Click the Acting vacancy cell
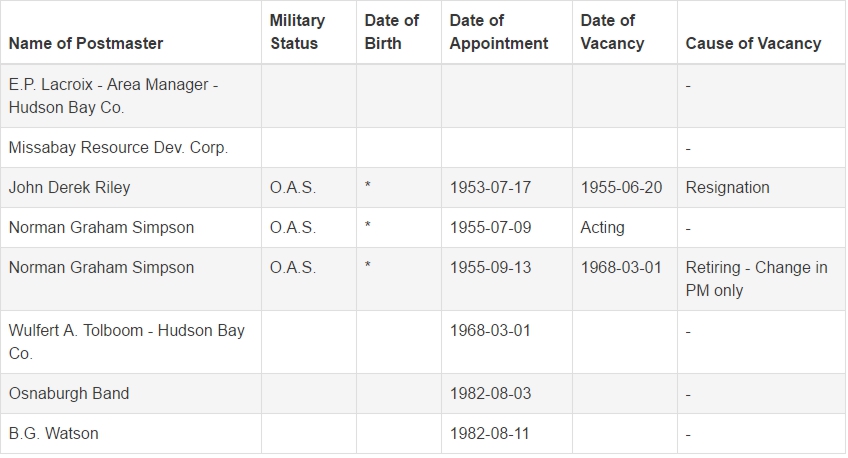Viewport: 848px width, 458px height. pos(602,228)
